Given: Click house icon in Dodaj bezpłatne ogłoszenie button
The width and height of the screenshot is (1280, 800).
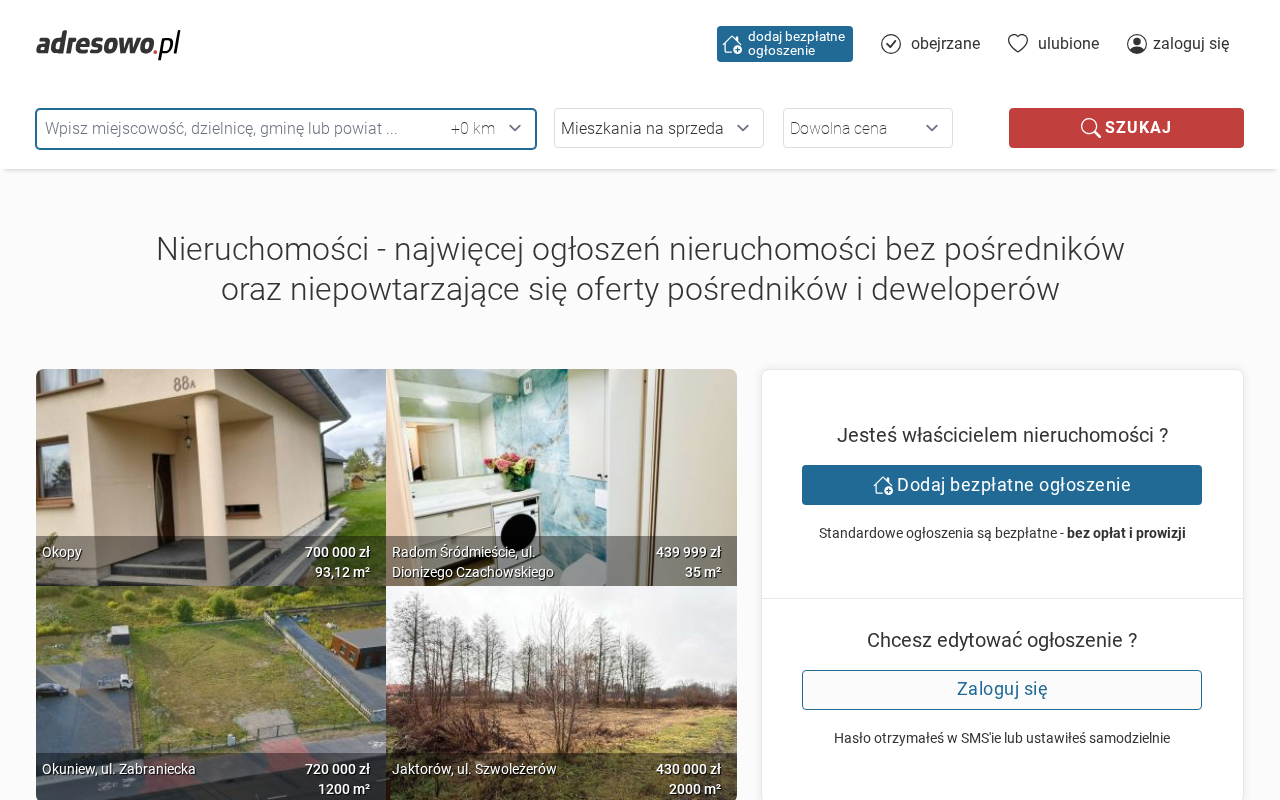Looking at the screenshot, I should pos(883,485).
